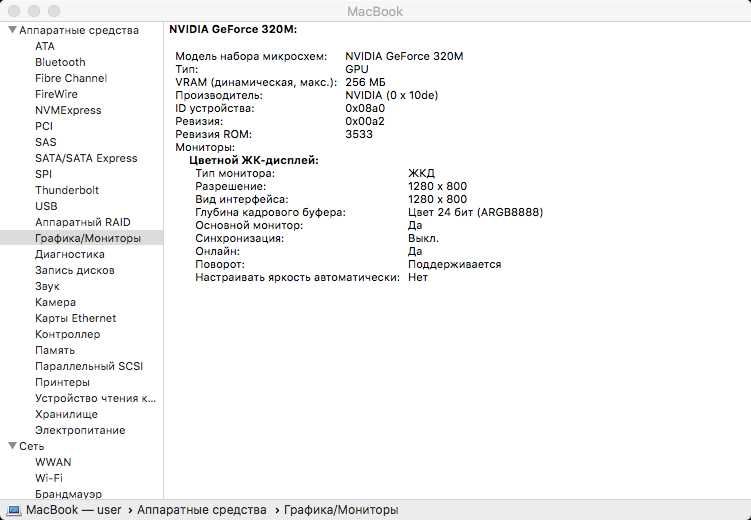Open SATA/SATA Express entry
The height and width of the screenshot is (520, 751).
[x=86, y=158]
